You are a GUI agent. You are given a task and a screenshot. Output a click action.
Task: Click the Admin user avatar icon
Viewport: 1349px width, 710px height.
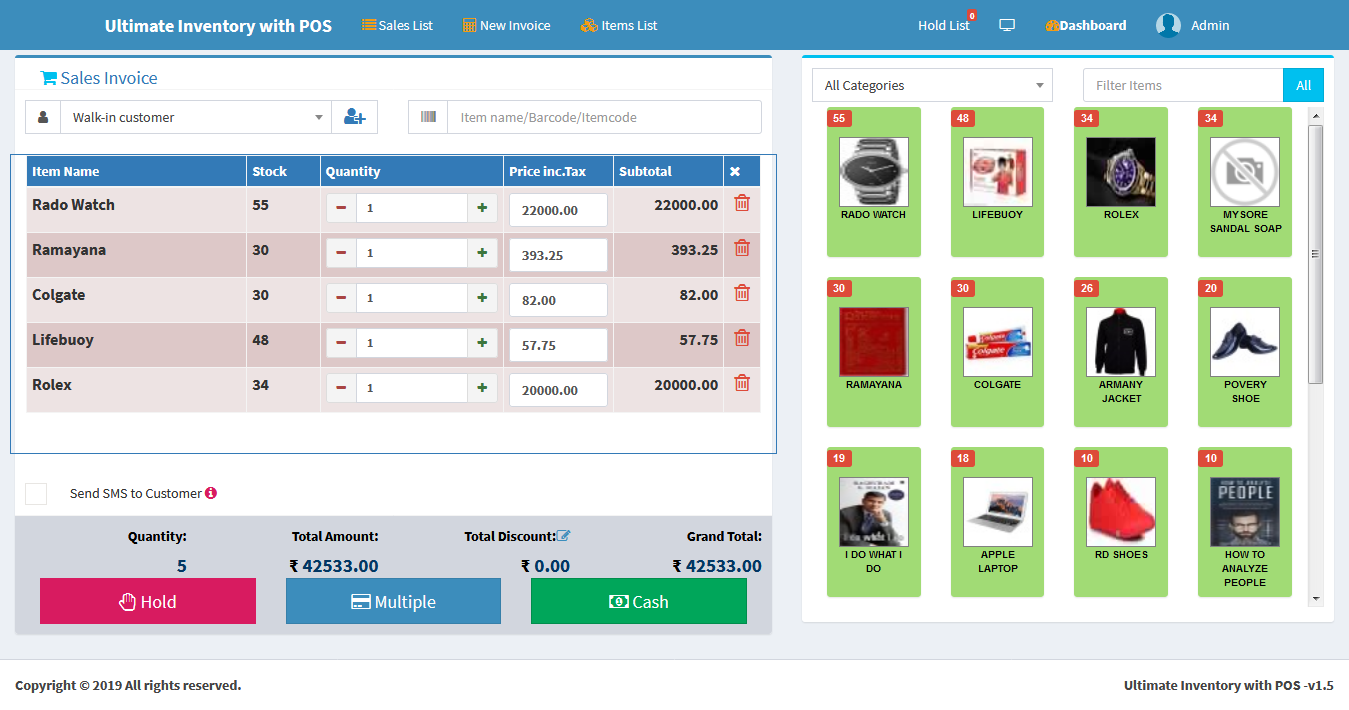coord(1168,25)
